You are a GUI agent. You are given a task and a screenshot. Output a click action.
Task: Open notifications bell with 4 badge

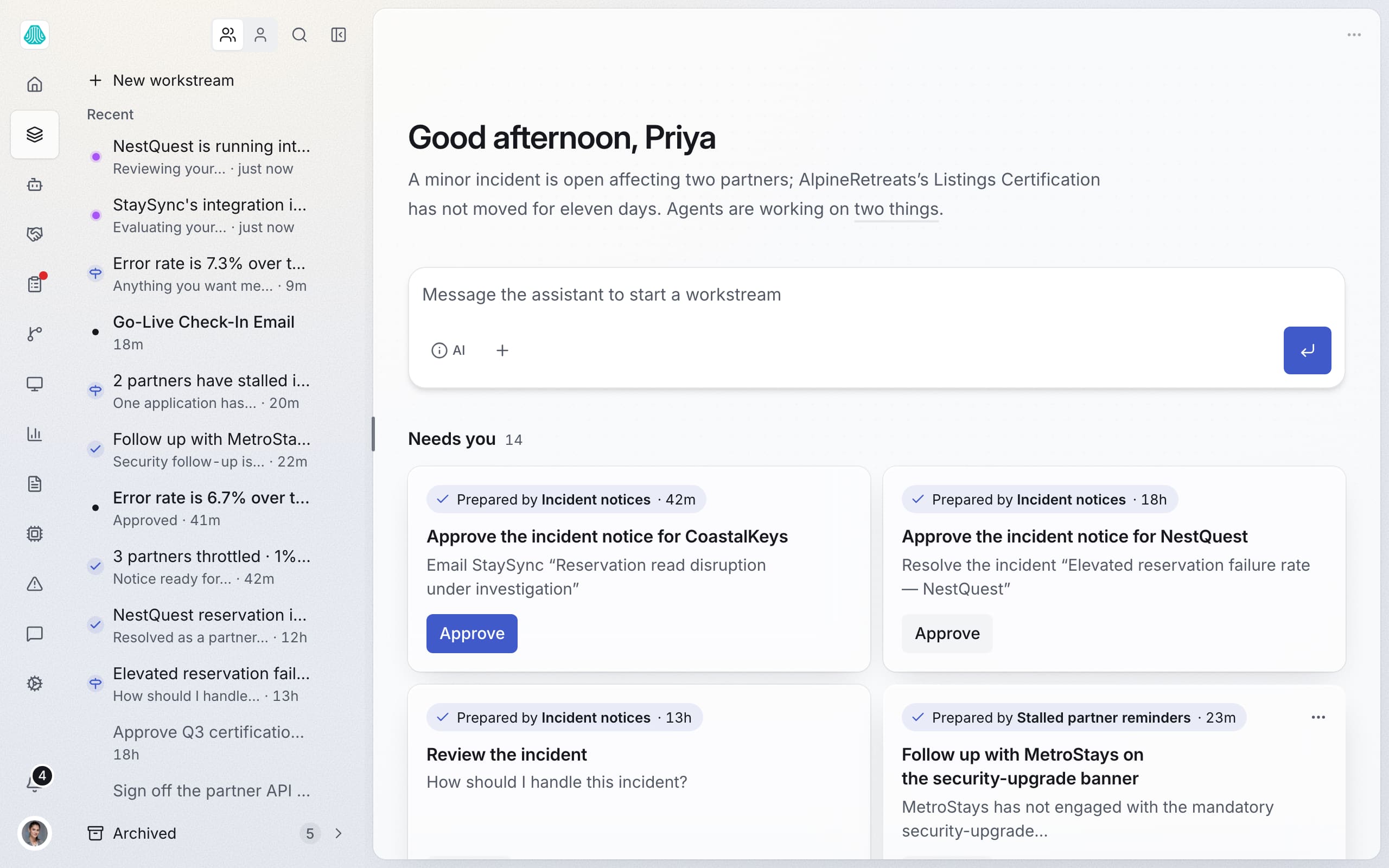[x=36, y=781]
